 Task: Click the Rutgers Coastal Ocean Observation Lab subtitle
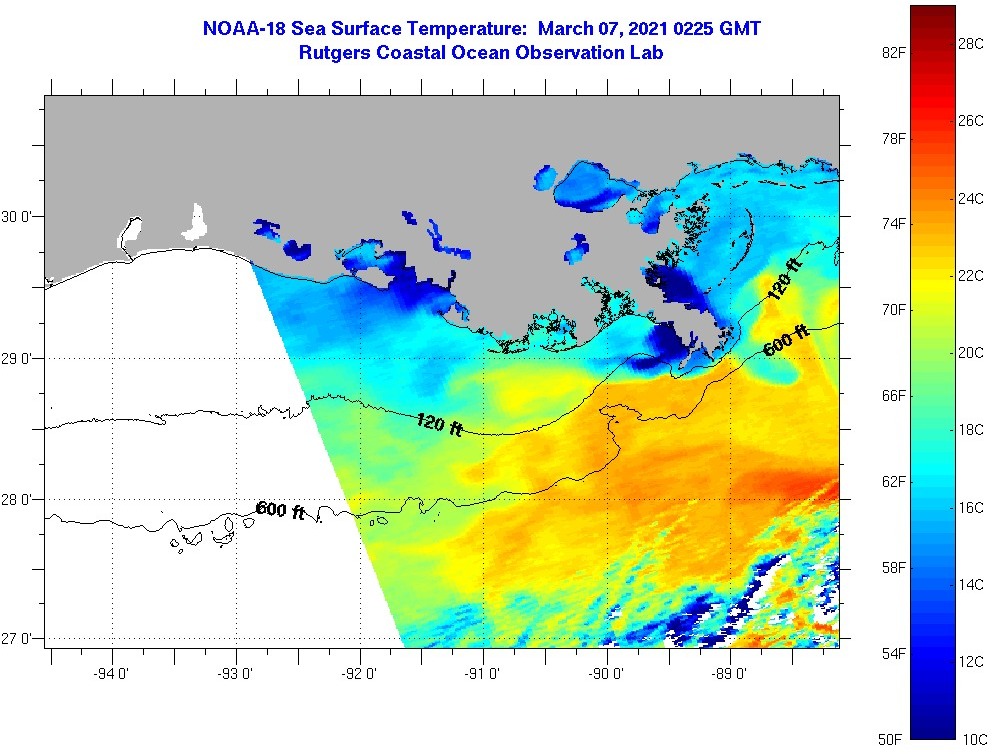click(481, 53)
